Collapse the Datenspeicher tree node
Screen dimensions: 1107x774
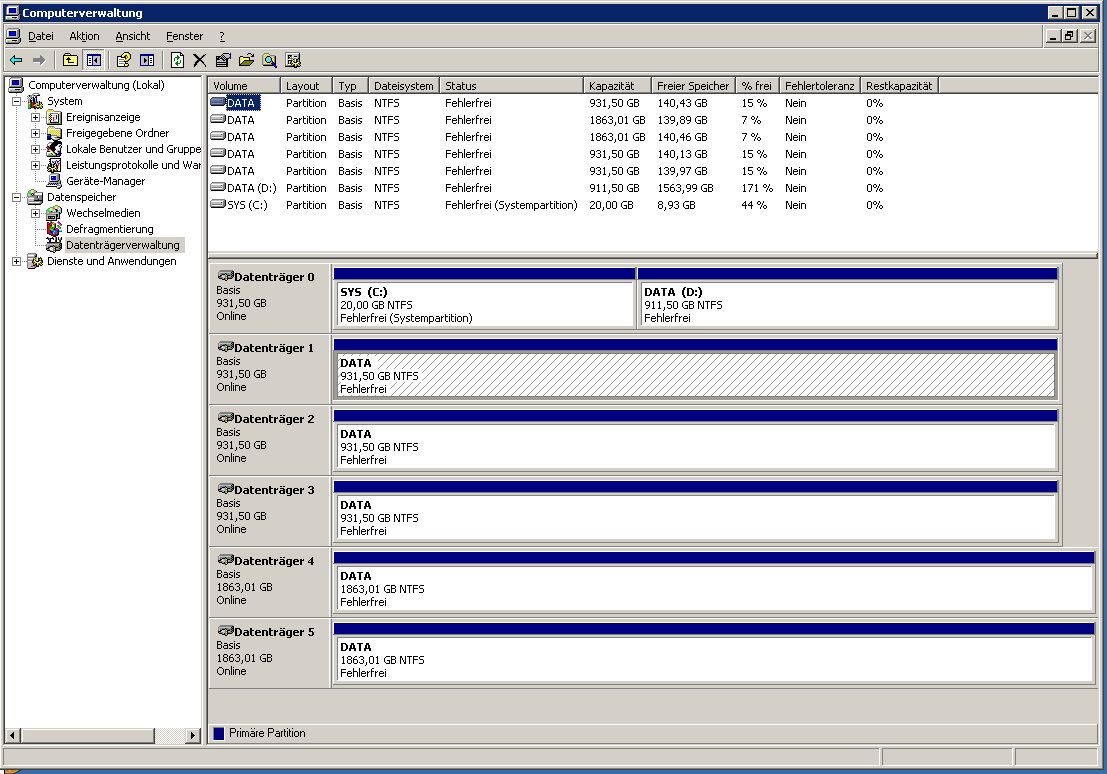click(x=16, y=198)
